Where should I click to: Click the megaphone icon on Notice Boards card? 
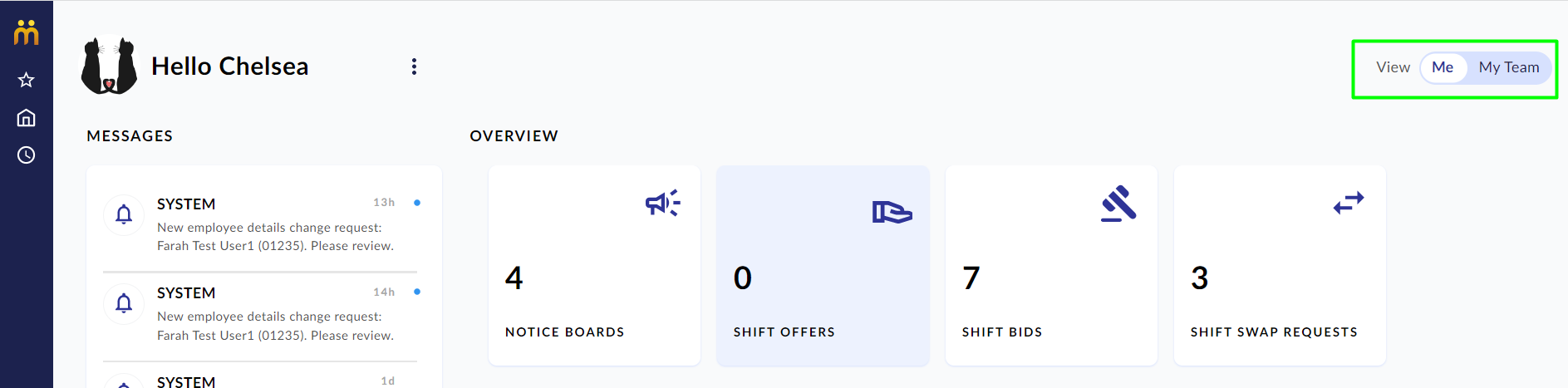(662, 203)
